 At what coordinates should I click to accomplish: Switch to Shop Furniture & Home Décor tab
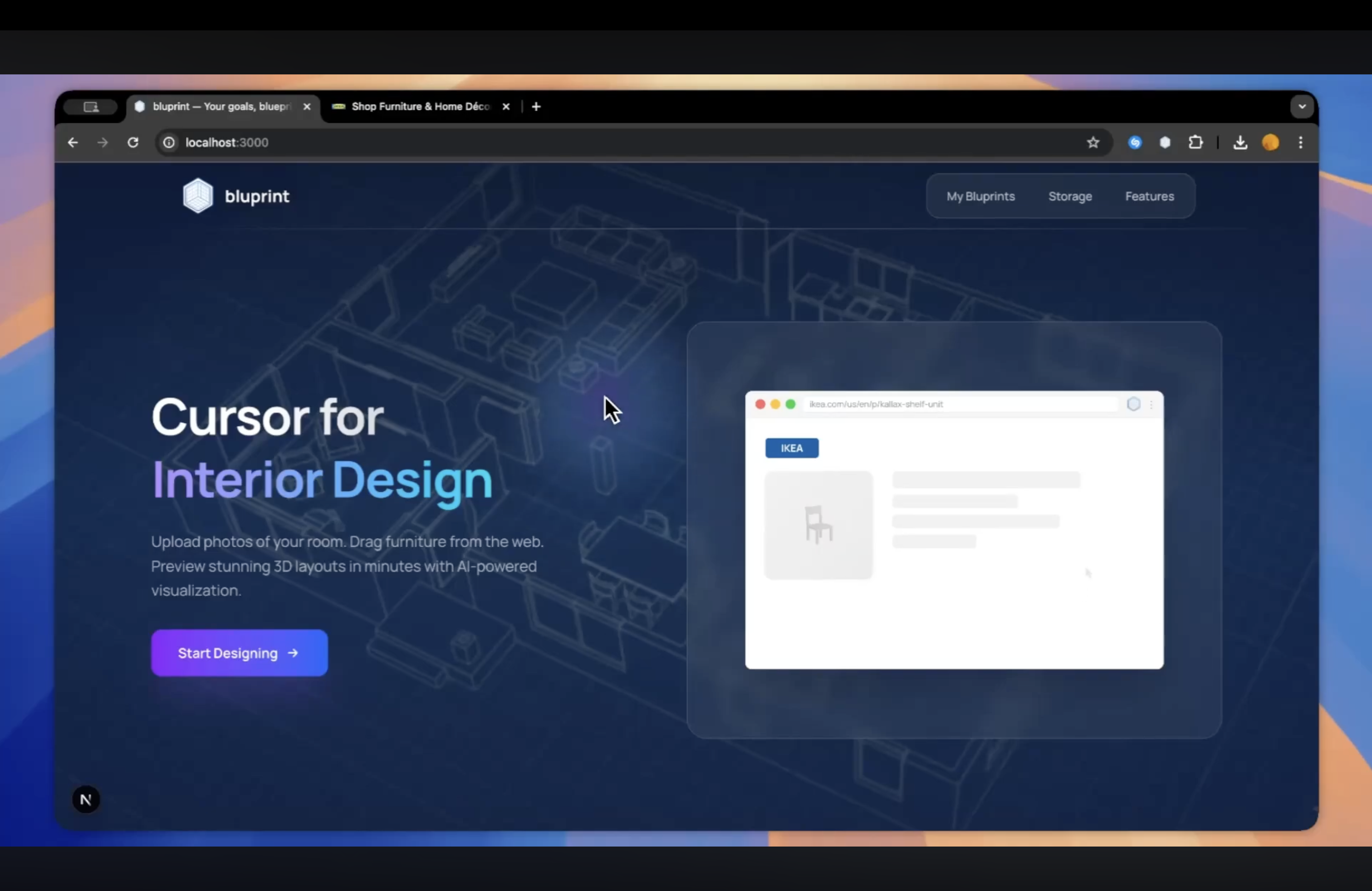420,107
